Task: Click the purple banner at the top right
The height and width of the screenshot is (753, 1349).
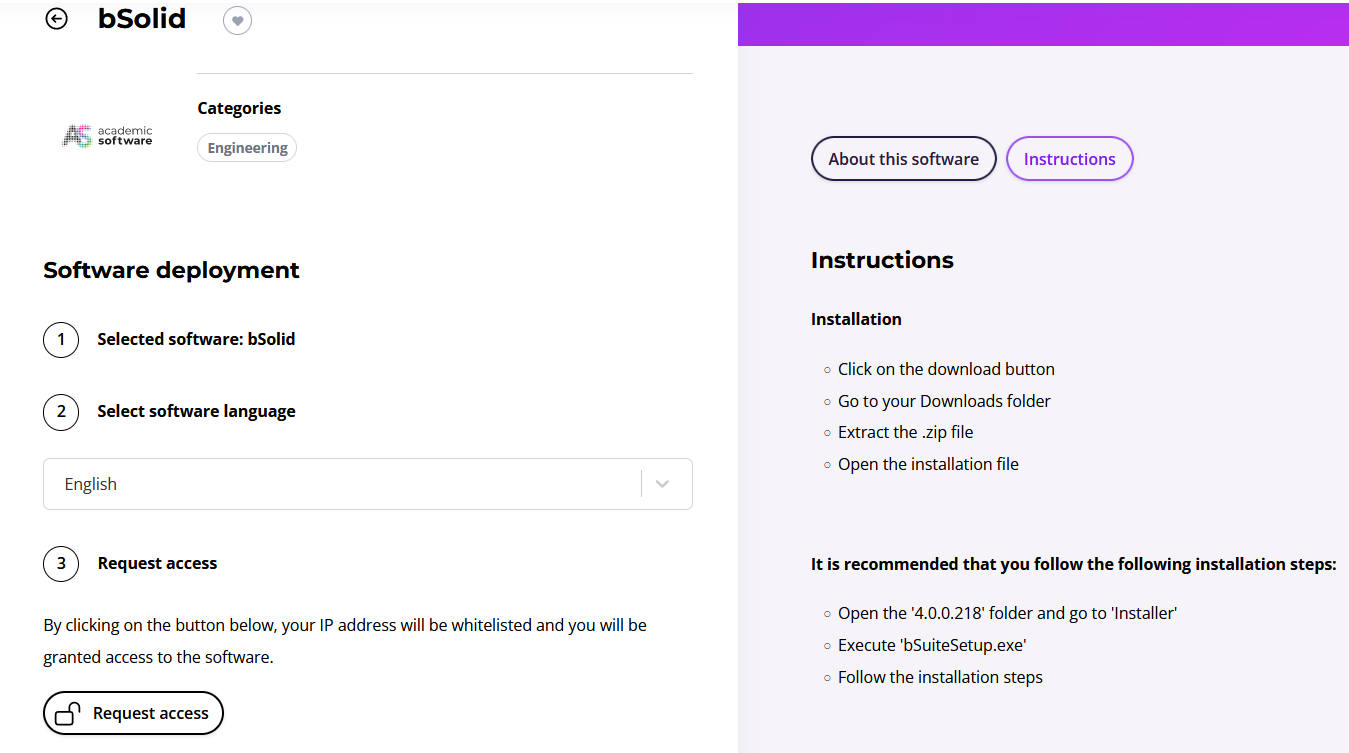Action: click(1043, 24)
